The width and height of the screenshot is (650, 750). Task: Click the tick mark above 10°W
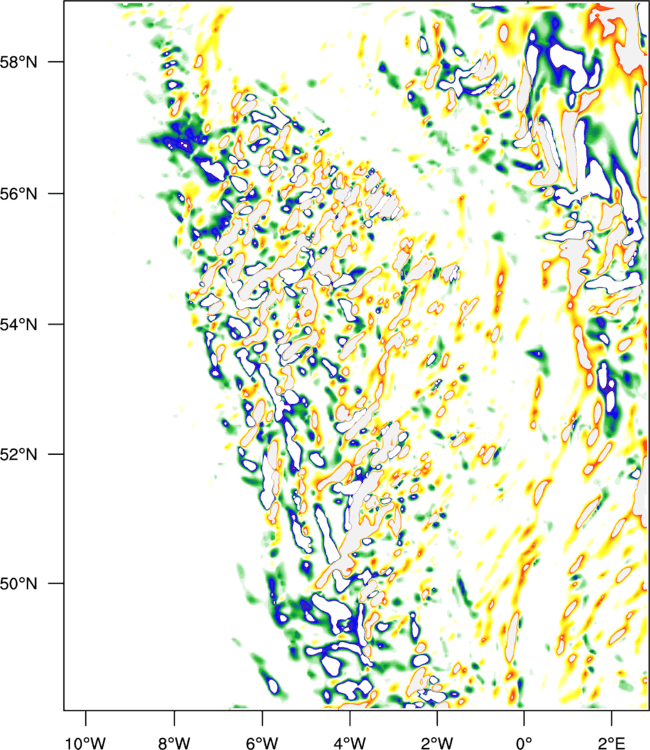(86, 718)
